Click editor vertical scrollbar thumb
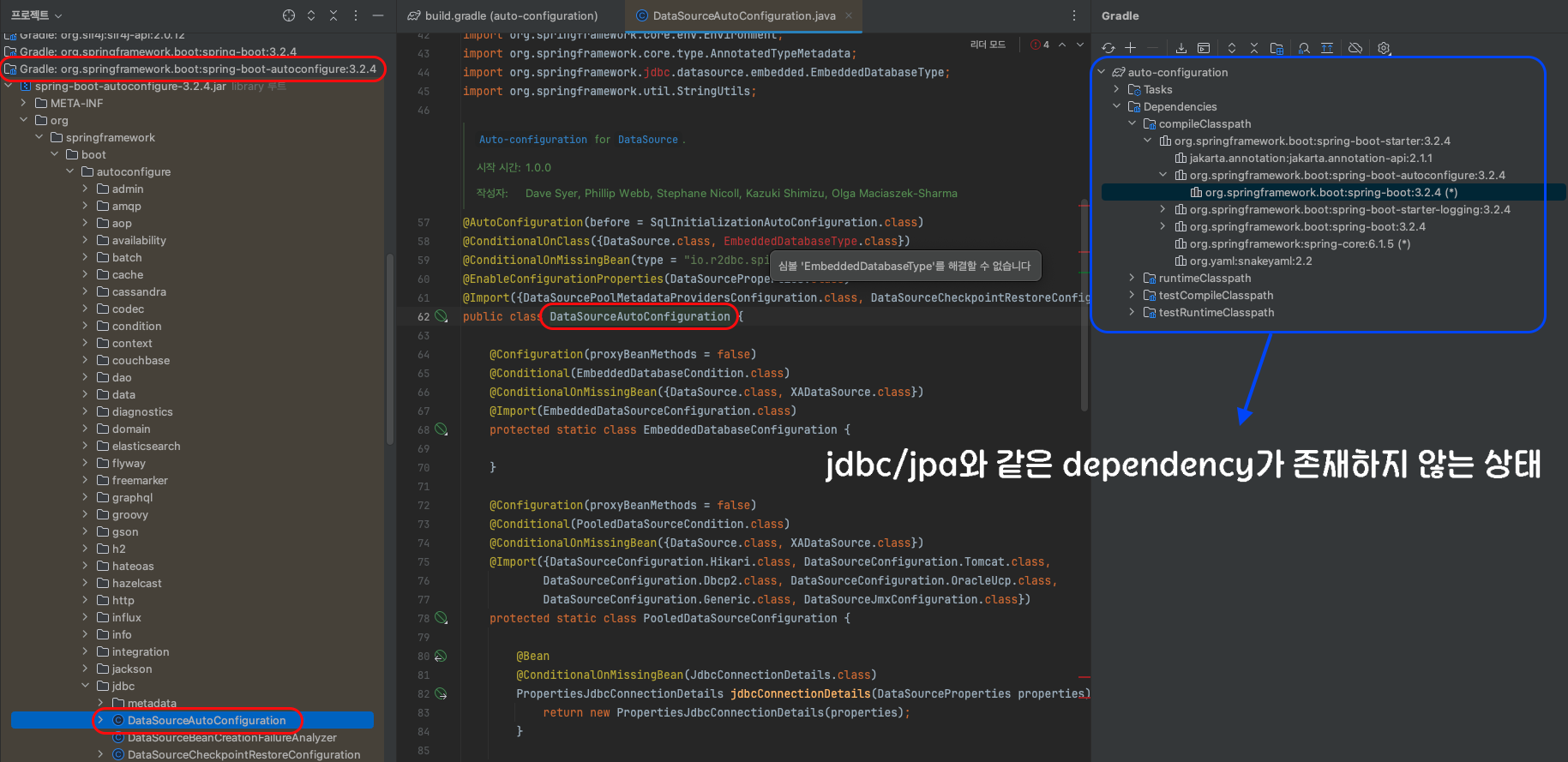 [1084, 304]
